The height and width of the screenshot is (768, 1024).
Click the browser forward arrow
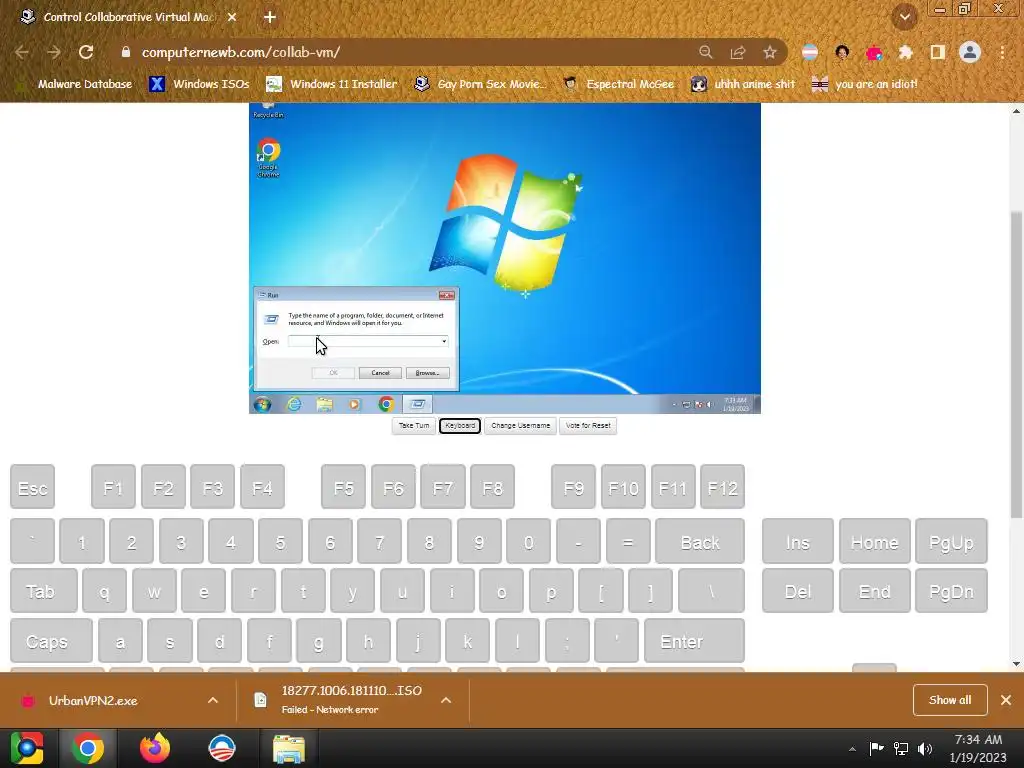54,52
